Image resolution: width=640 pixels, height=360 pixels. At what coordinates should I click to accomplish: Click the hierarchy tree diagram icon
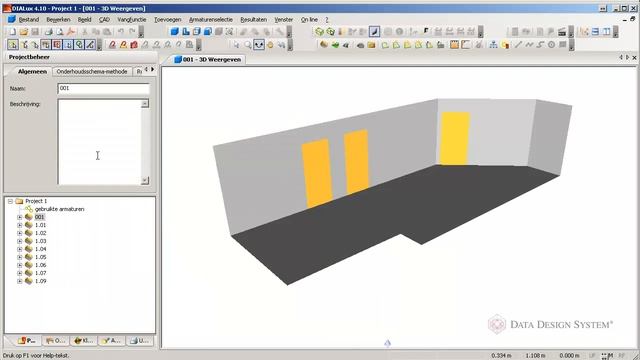[493, 44]
